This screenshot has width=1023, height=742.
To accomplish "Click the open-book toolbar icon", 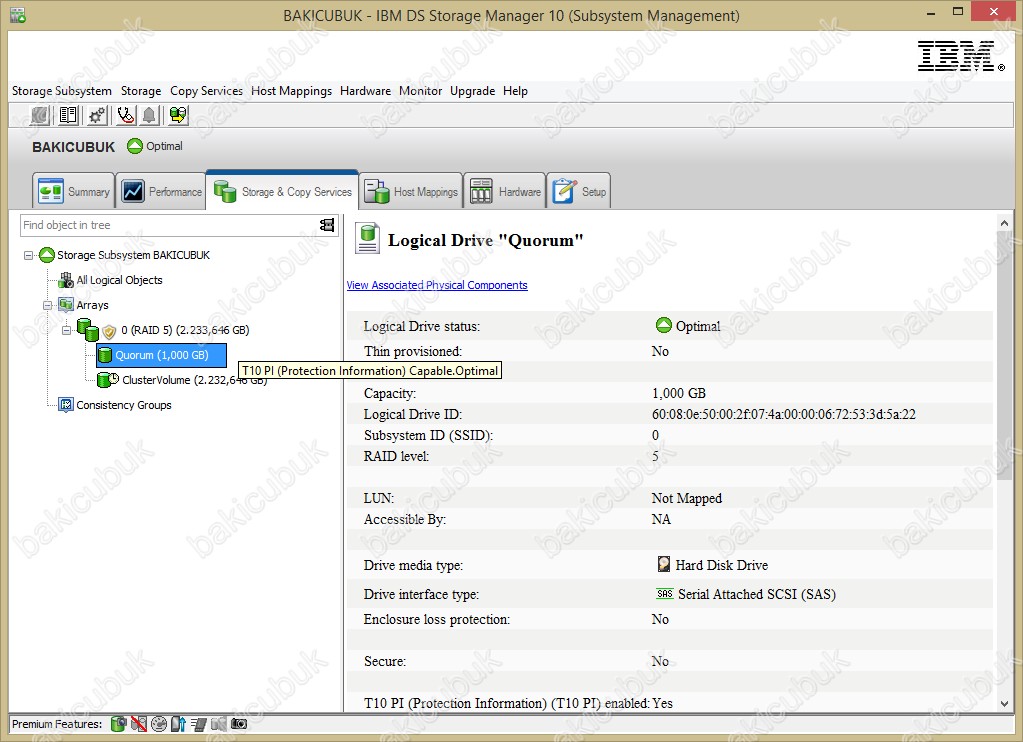I will point(68,116).
